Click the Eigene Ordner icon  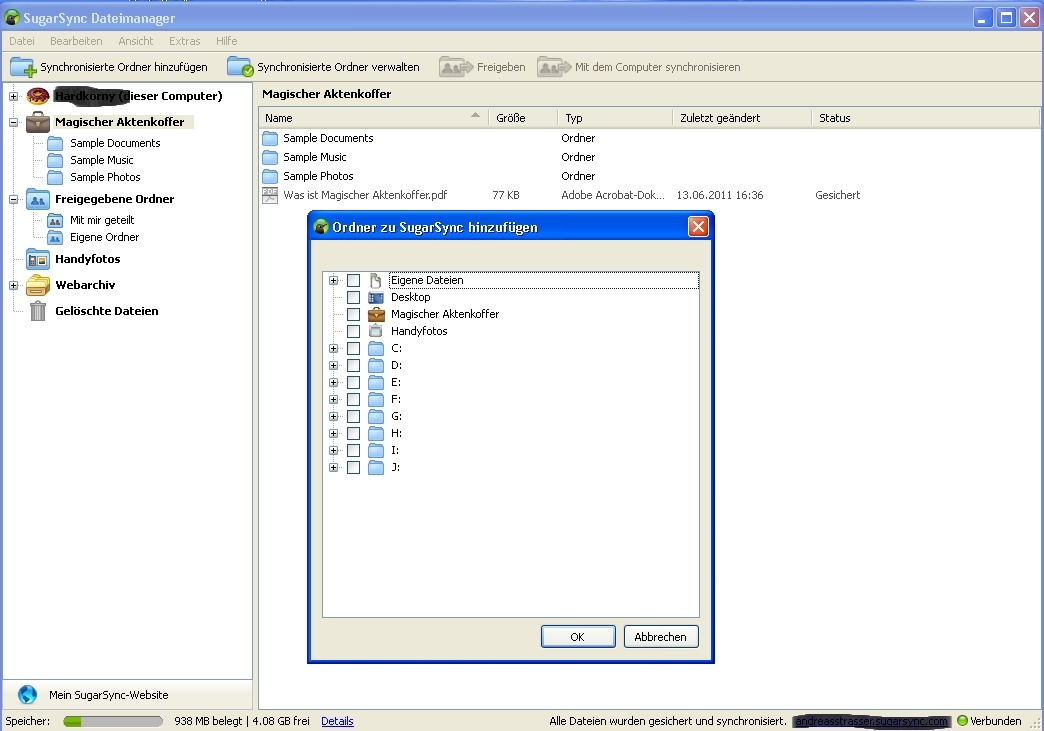(55, 237)
